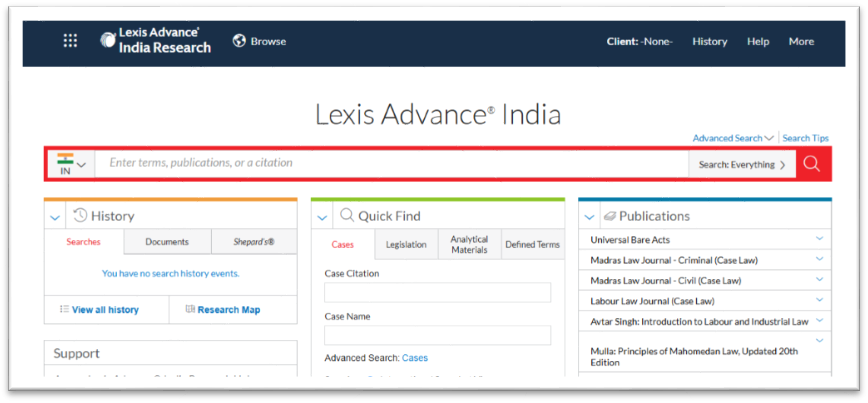This screenshot has height=403, width=868.
Task: Open the Research Map link
Action: tap(229, 310)
